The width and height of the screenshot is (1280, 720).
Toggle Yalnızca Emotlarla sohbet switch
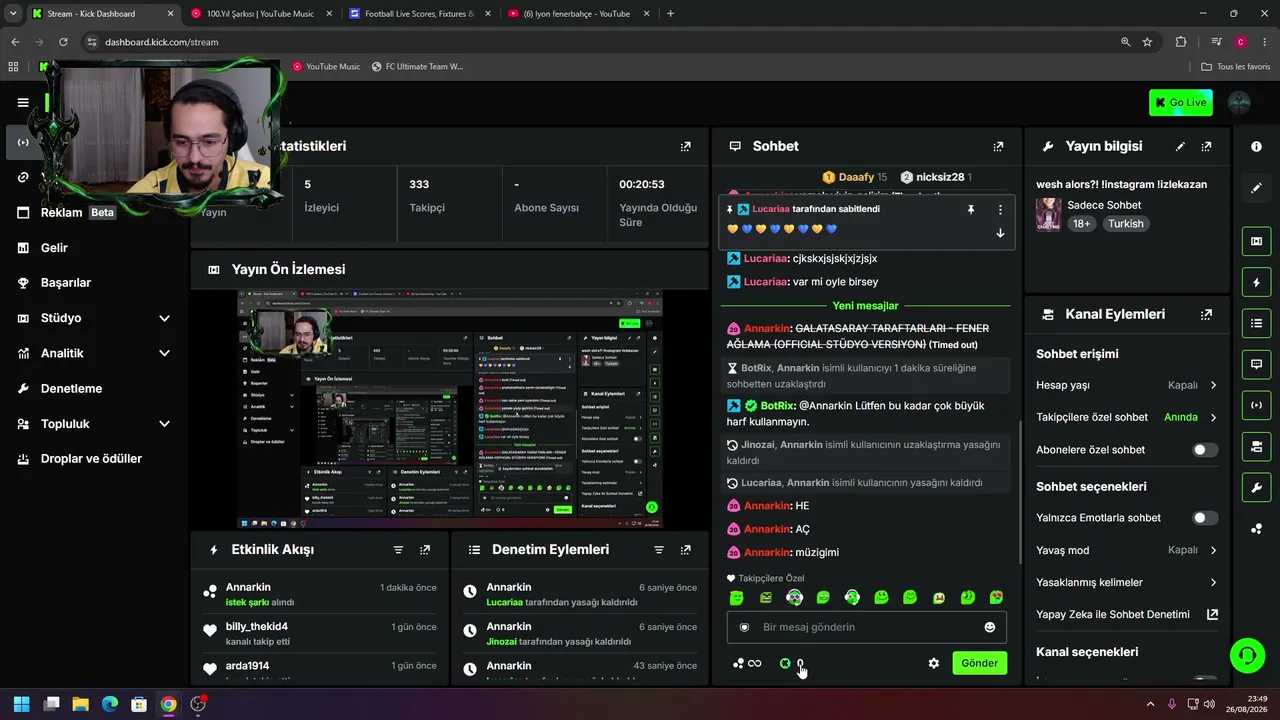pos(1205,518)
